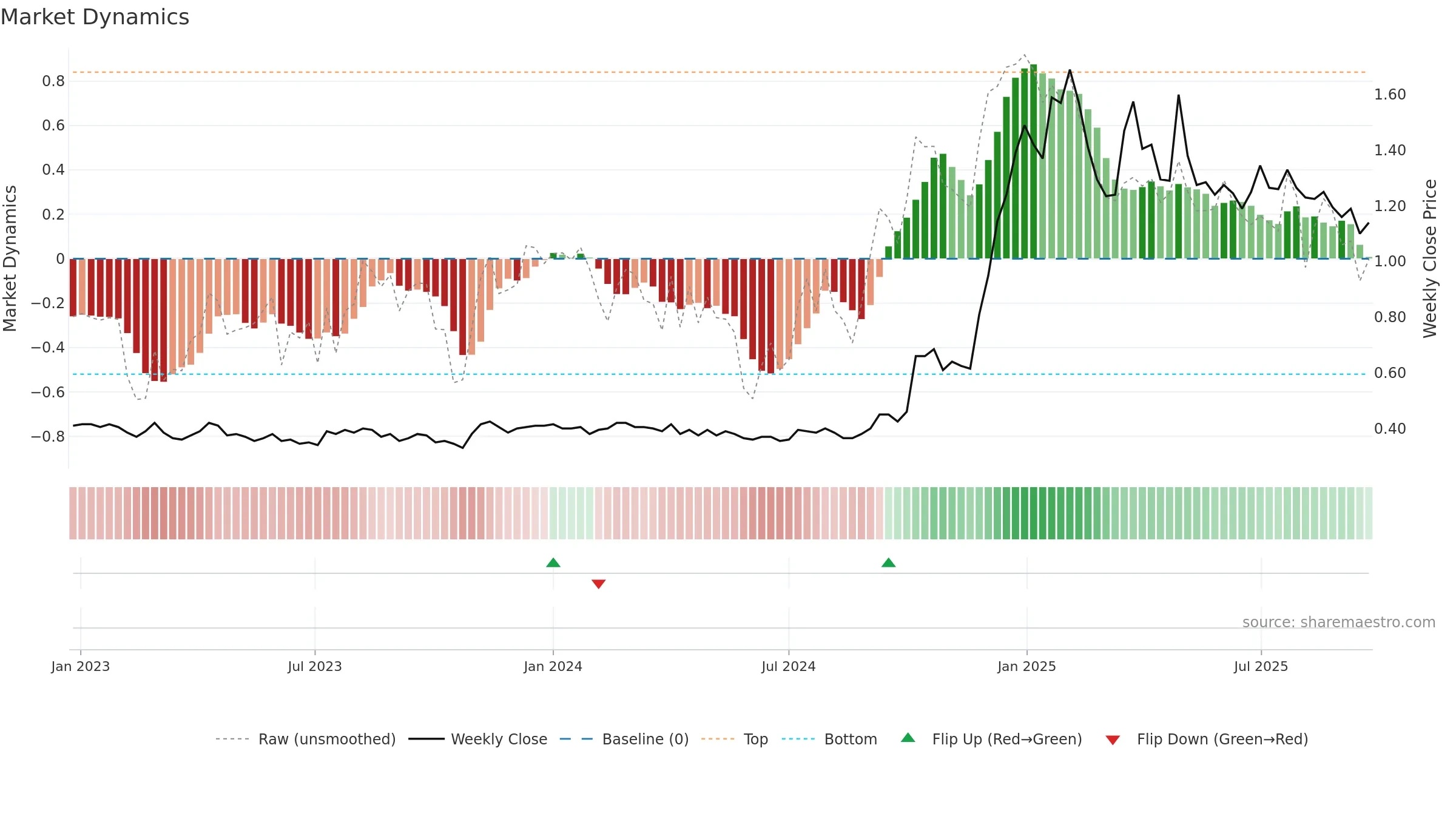
Task: Toggle the Baseline (0) legend entry
Action: [624, 739]
